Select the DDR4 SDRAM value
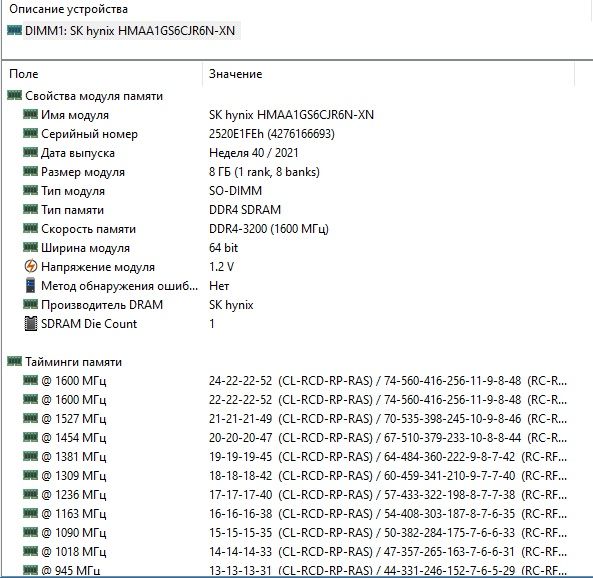This screenshot has width=593, height=578. coord(245,210)
